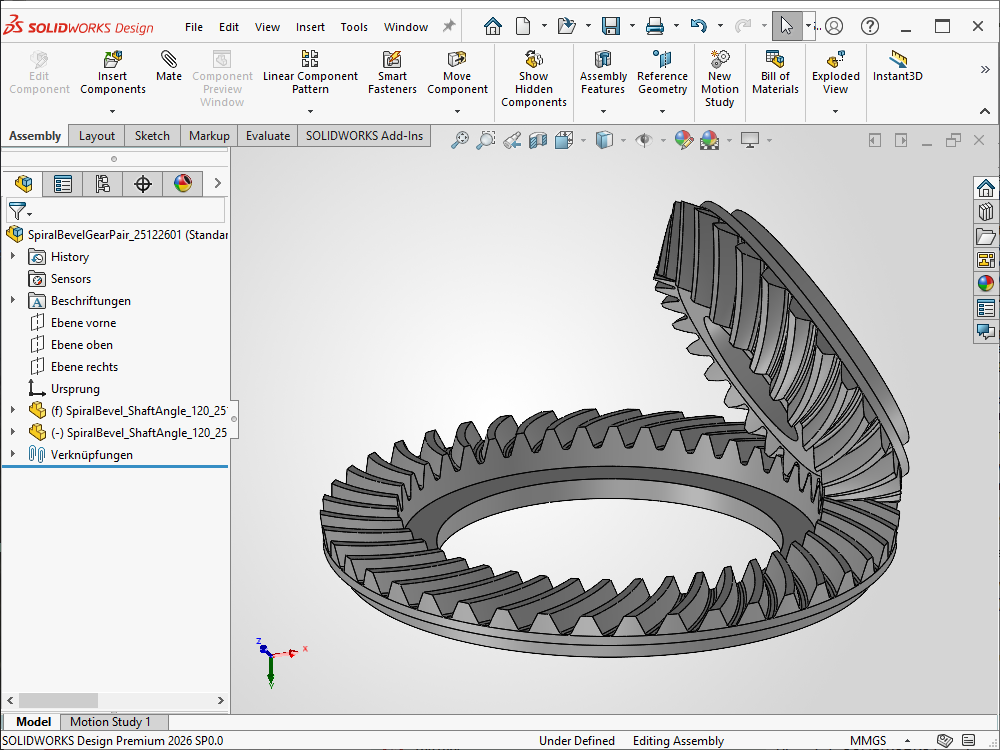Switch to the Evaluate tab
Viewport: 1000px width, 750px height.
[x=268, y=136]
